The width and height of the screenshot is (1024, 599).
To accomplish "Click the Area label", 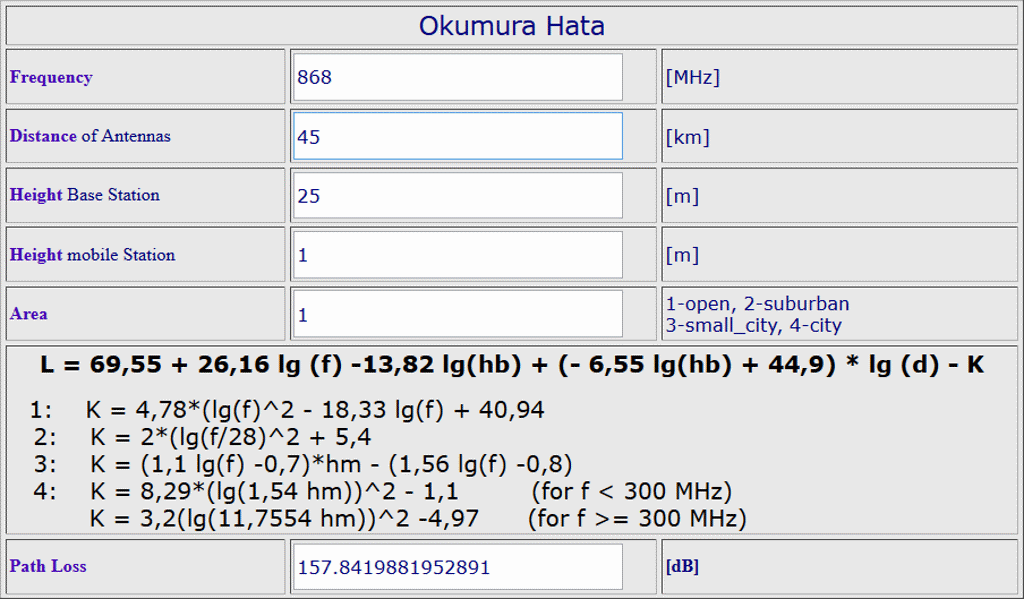I will tap(28, 314).
